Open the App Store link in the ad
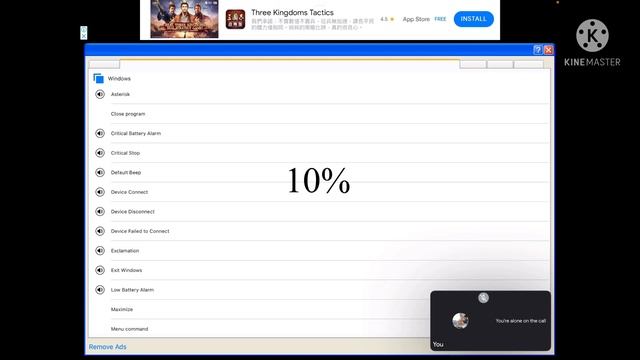The height and width of the screenshot is (360, 640). pos(416,19)
